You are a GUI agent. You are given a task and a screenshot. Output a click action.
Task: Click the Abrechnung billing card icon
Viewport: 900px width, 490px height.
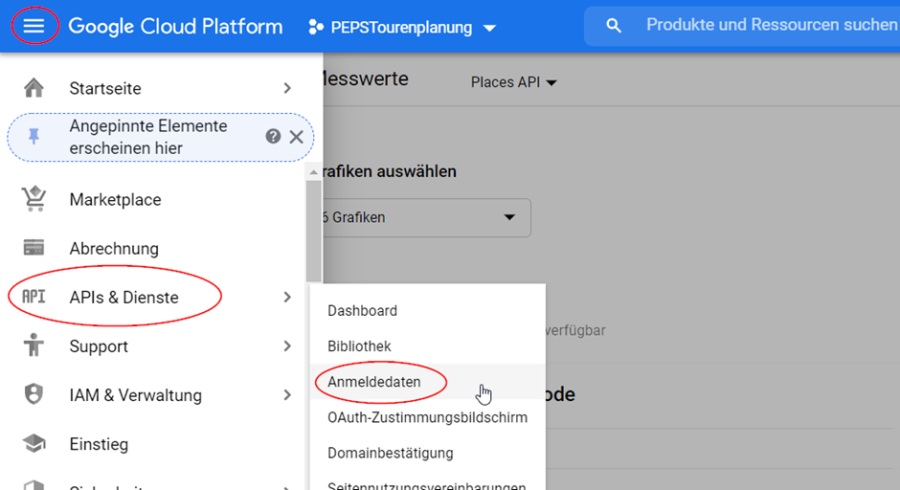34,248
